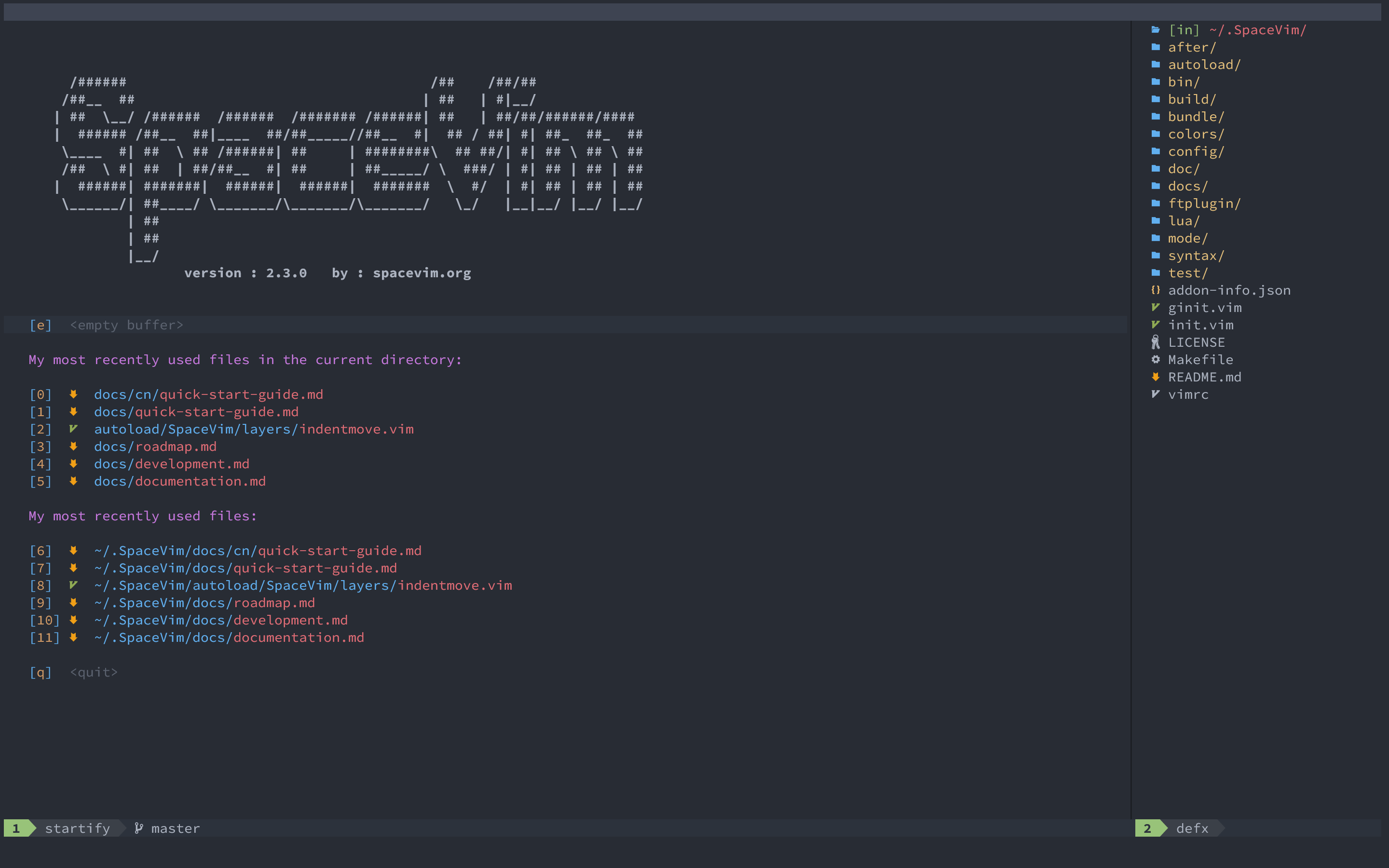Click window number 1 in statusline

tap(16, 828)
